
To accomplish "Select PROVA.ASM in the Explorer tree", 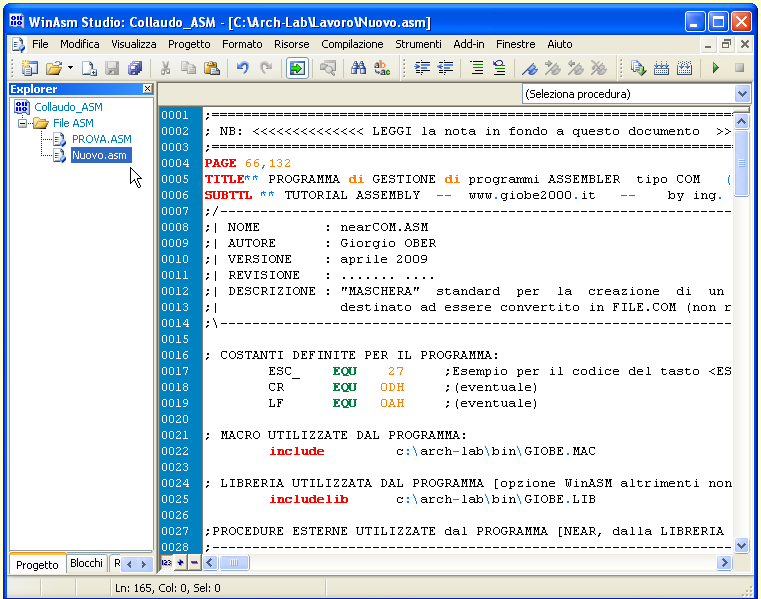I will (101, 139).
